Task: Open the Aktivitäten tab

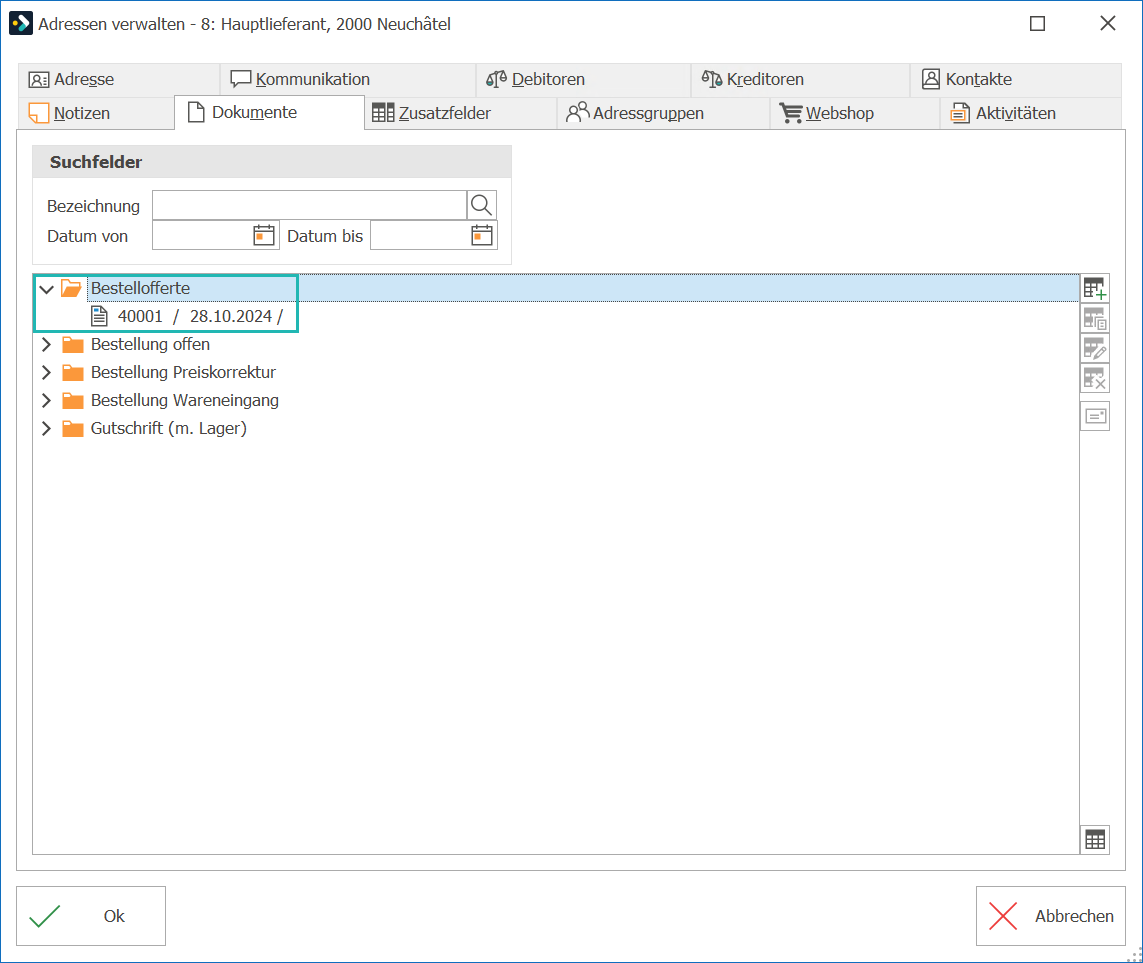Action: point(1031,114)
